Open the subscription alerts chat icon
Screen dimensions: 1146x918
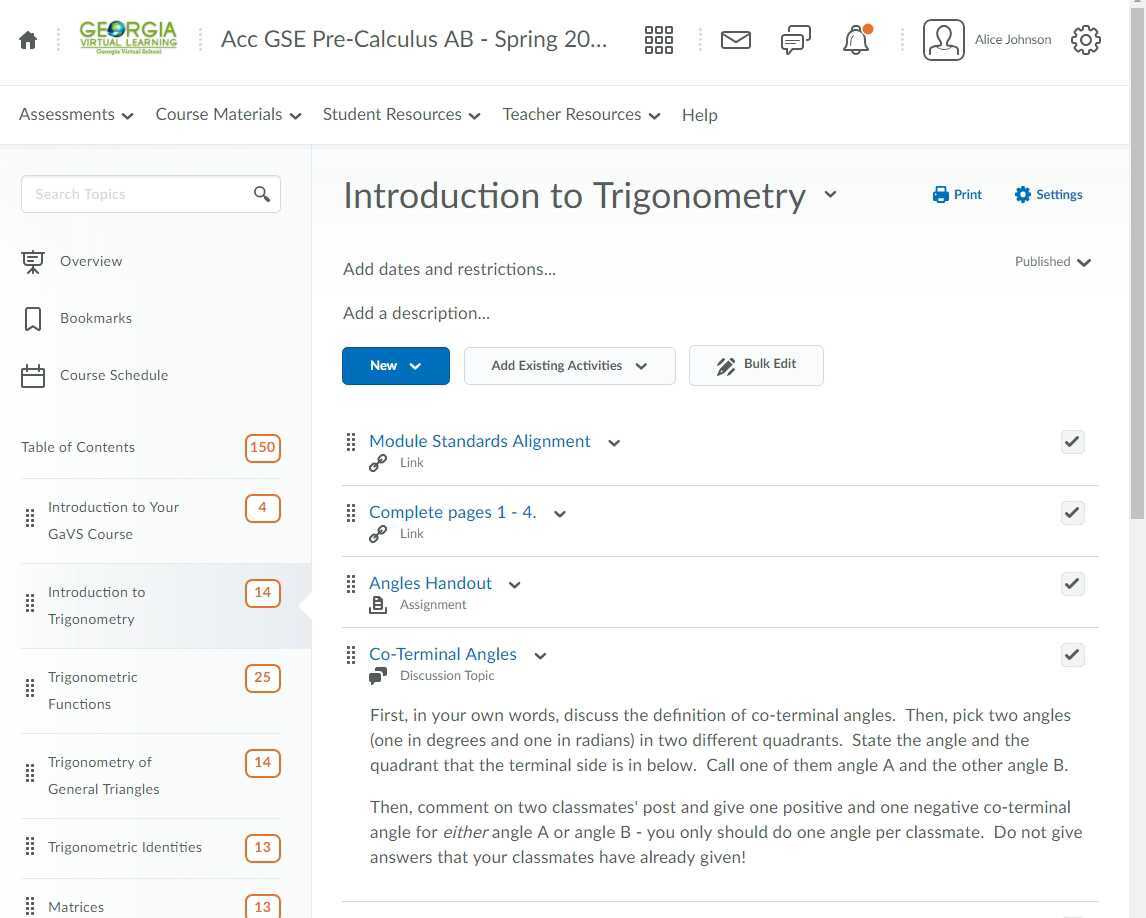pyautogui.click(x=795, y=40)
